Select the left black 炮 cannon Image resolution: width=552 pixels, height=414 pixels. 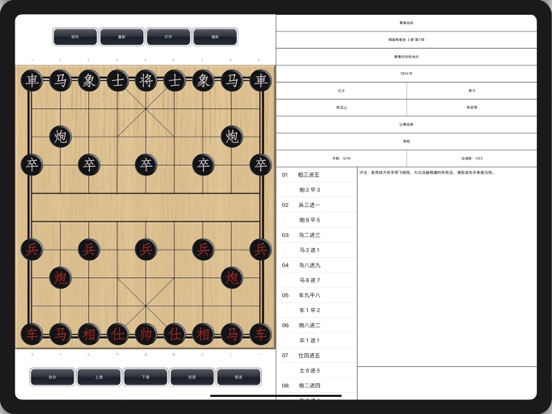point(60,137)
